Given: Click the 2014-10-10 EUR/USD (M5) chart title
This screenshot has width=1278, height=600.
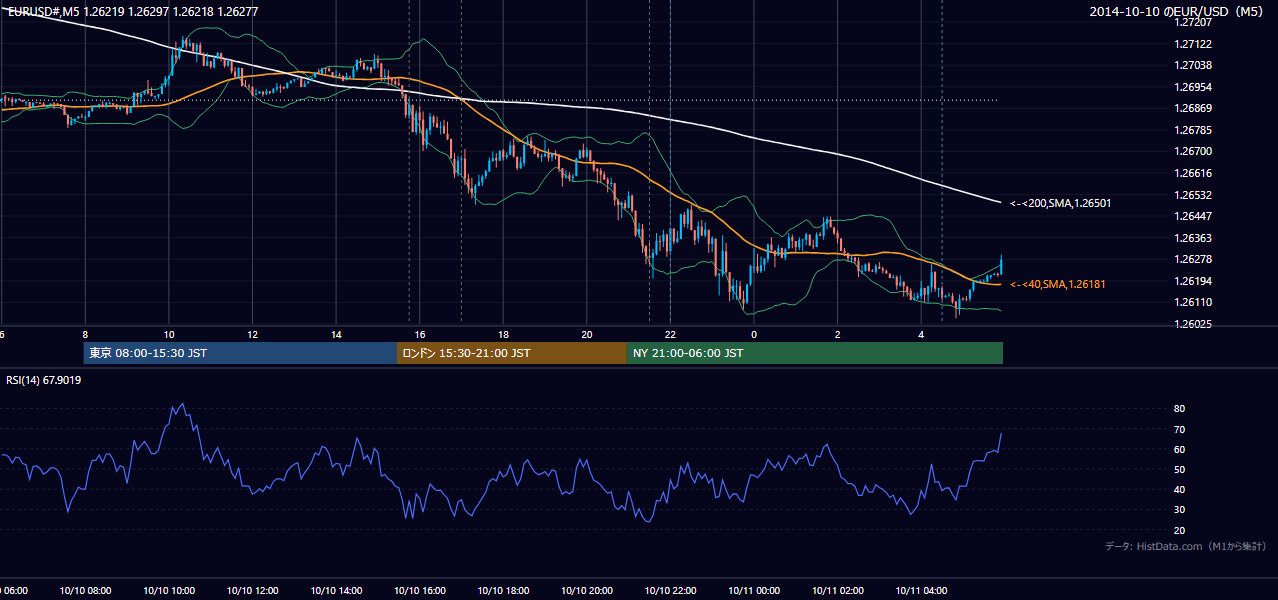Looking at the screenshot, I should pos(1177,11).
